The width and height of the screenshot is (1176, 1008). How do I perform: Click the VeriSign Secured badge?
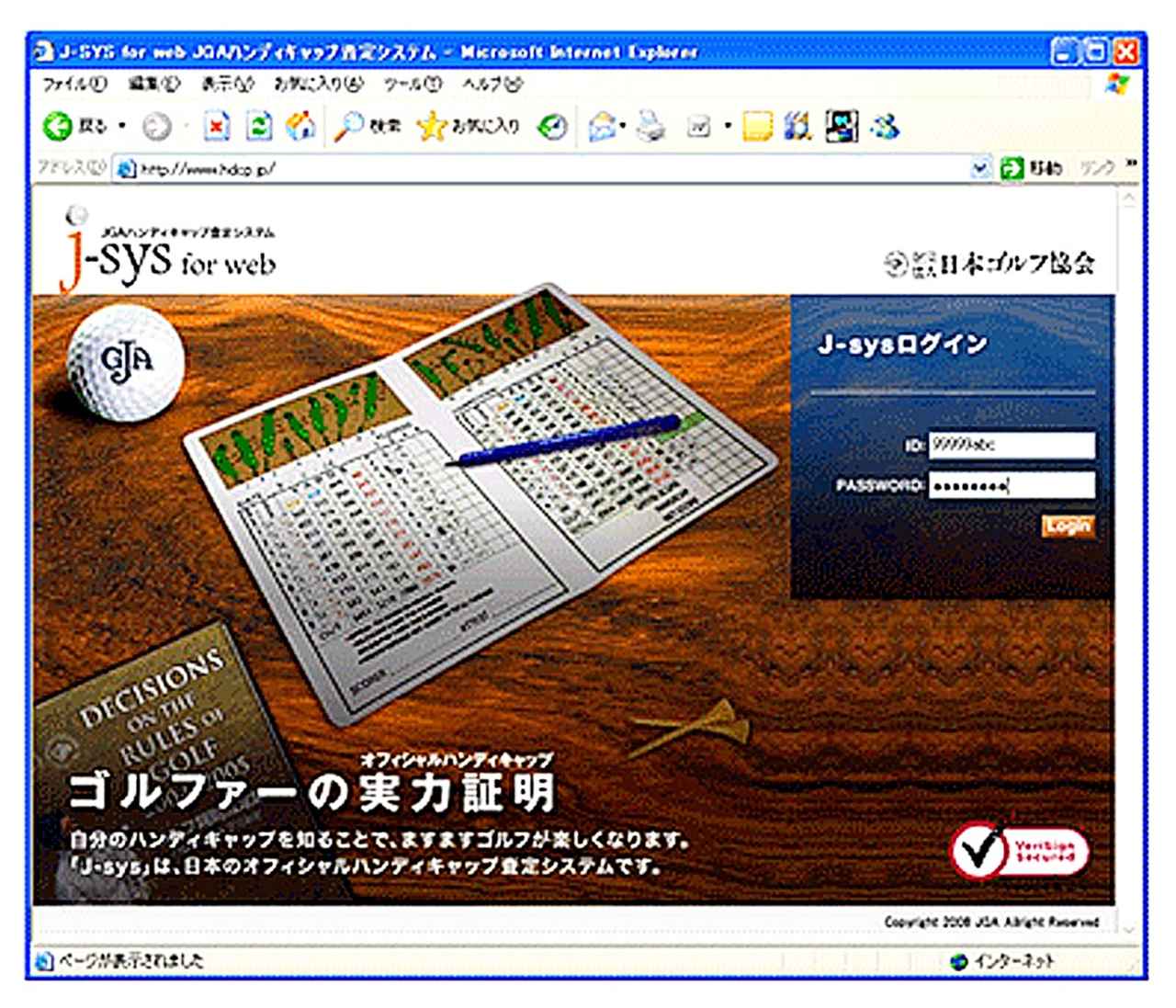[x=1019, y=851]
